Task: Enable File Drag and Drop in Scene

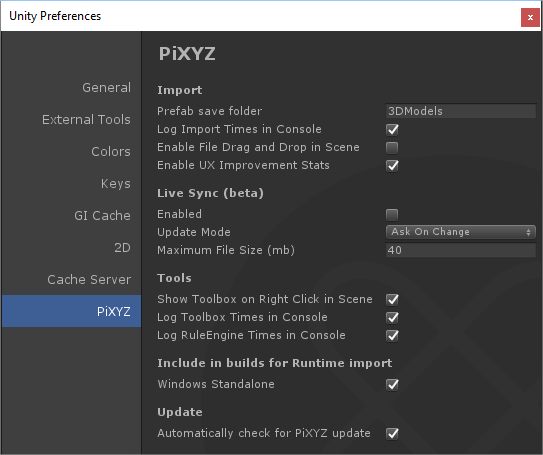Action: (392, 148)
